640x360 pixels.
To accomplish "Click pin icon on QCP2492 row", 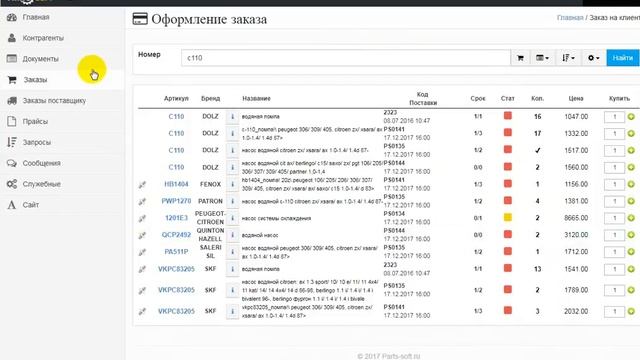I will pos(142,236).
